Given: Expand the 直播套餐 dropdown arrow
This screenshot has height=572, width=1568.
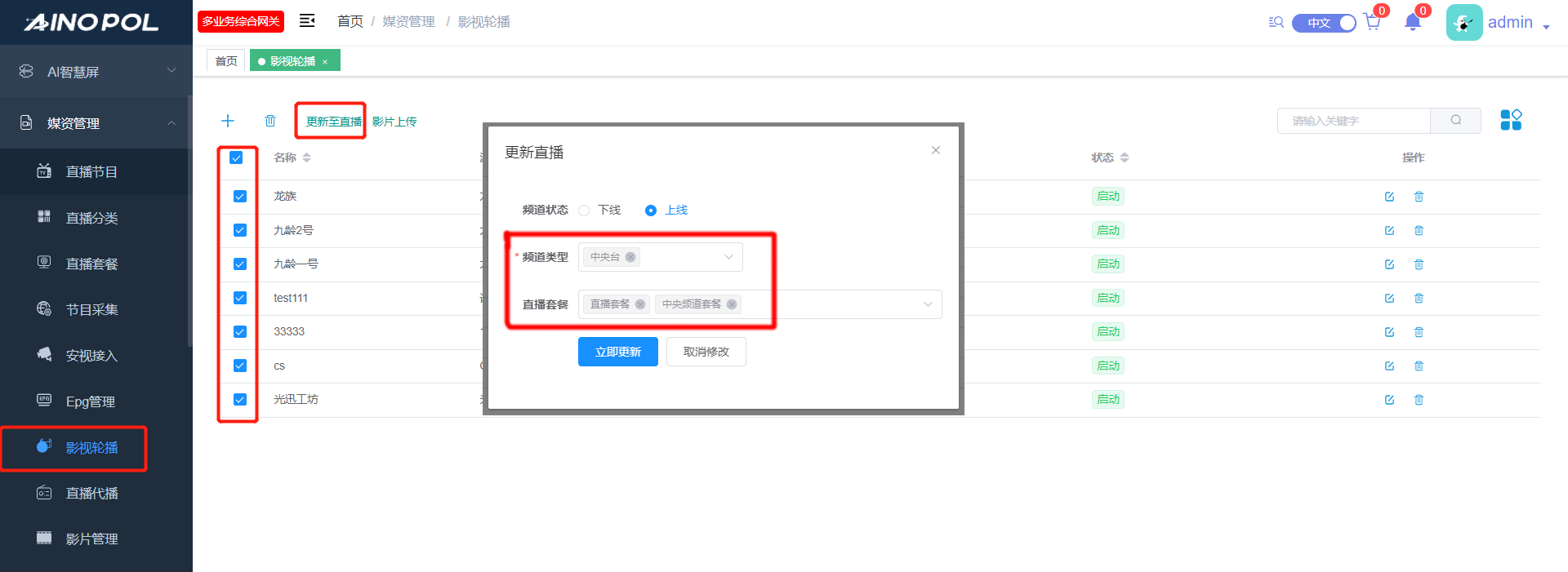Looking at the screenshot, I should pyautogui.click(x=928, y=304).
